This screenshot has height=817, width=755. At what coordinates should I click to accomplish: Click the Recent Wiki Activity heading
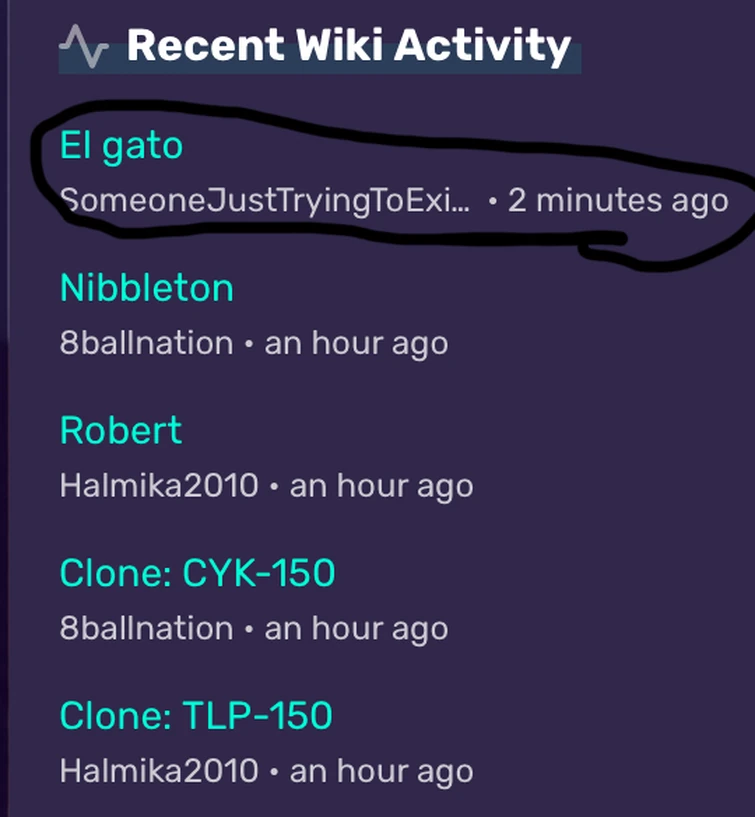pos(349,46)
